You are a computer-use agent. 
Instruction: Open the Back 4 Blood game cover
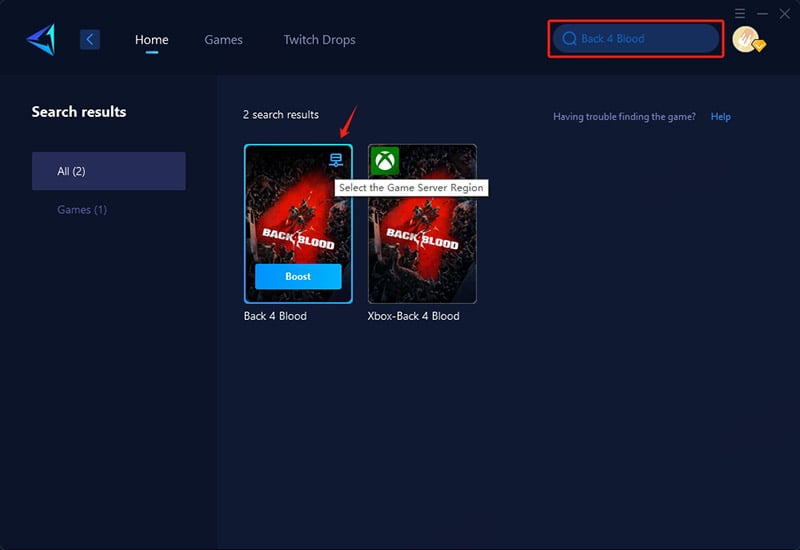tap(298, 224)
